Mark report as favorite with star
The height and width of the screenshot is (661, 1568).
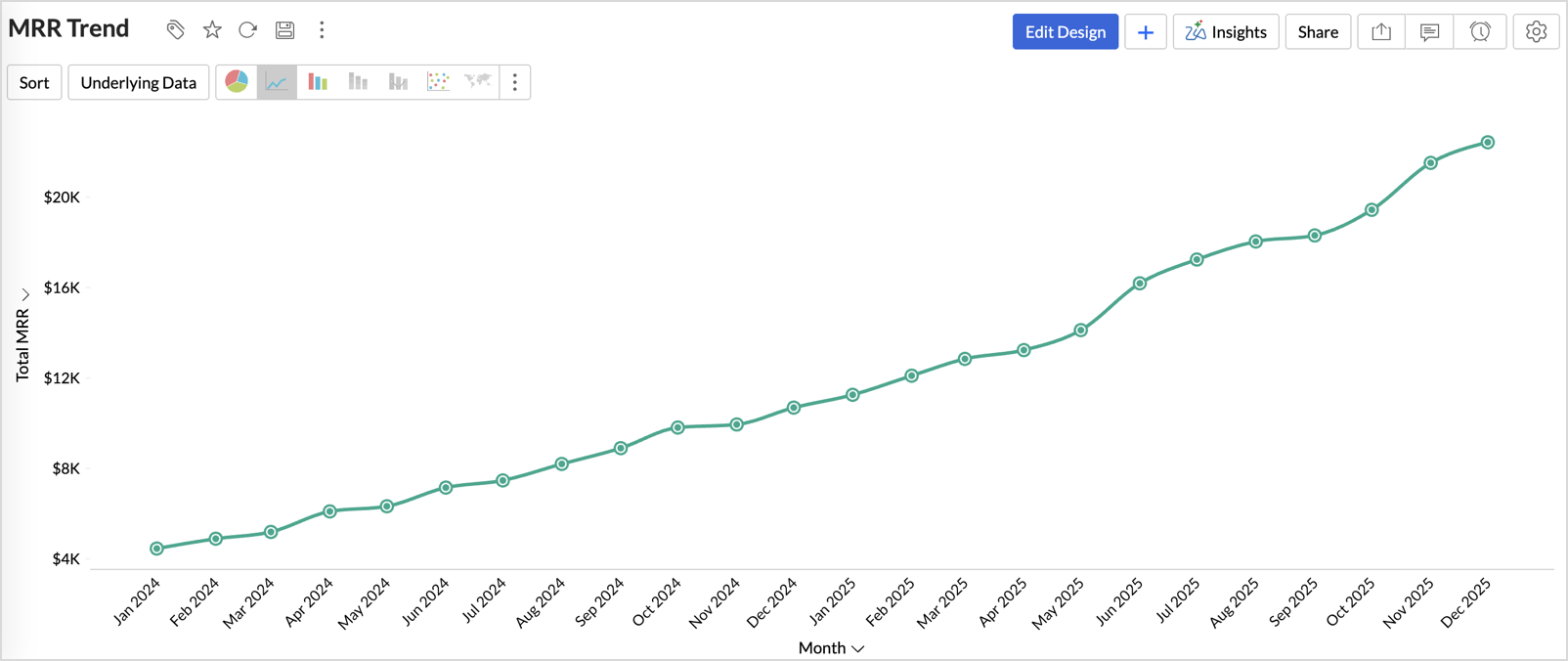(212, 30)
